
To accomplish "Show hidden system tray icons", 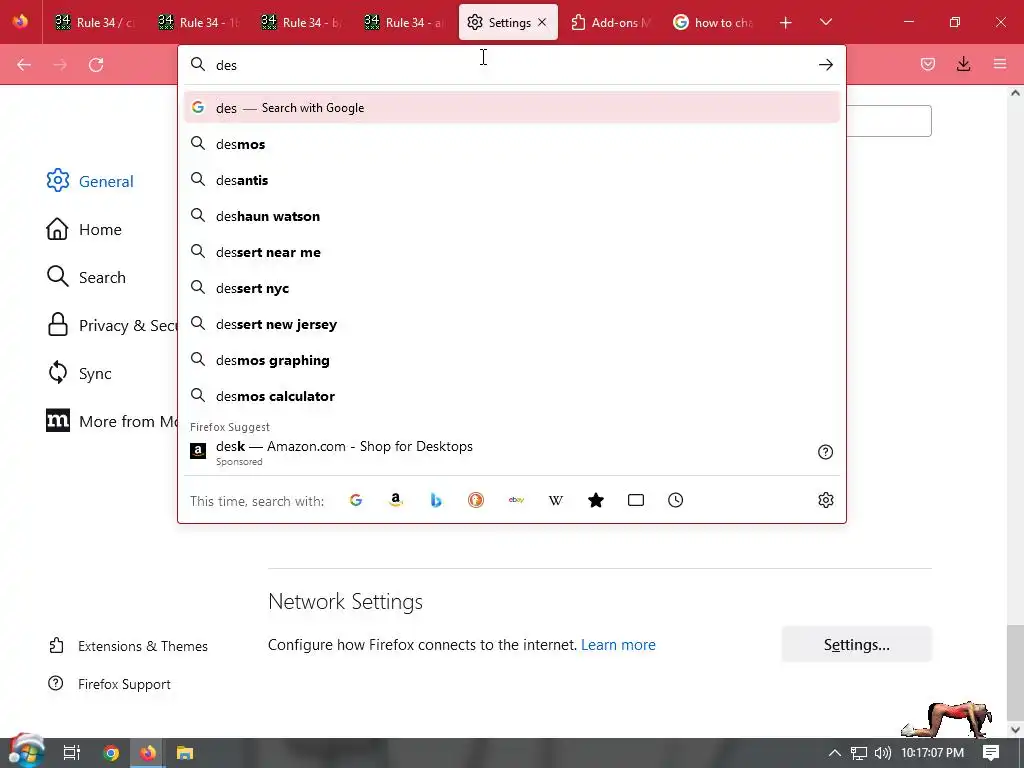I will (x=834, y=753).
